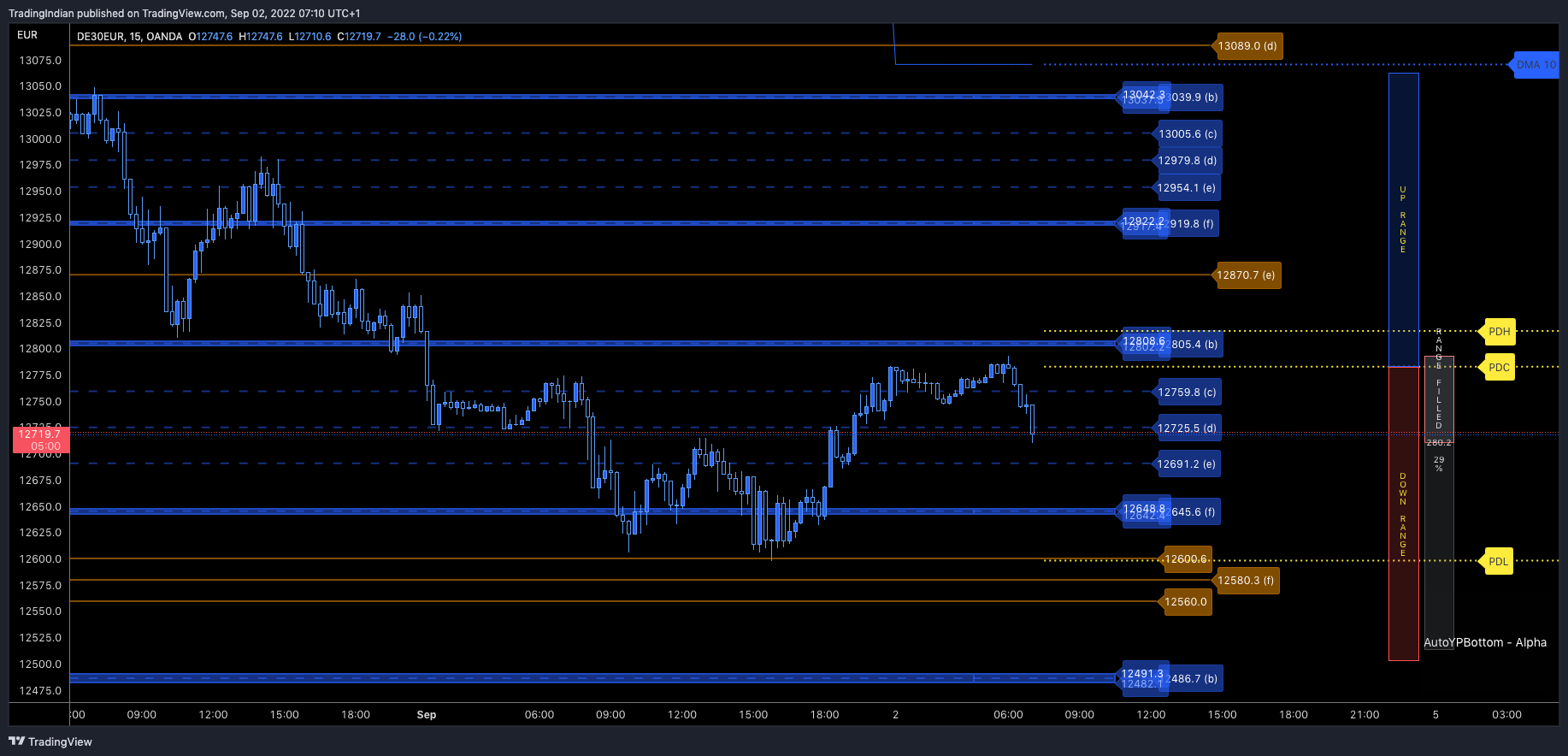
Task: Click the close value C12719.7
Action: point(359,37)
